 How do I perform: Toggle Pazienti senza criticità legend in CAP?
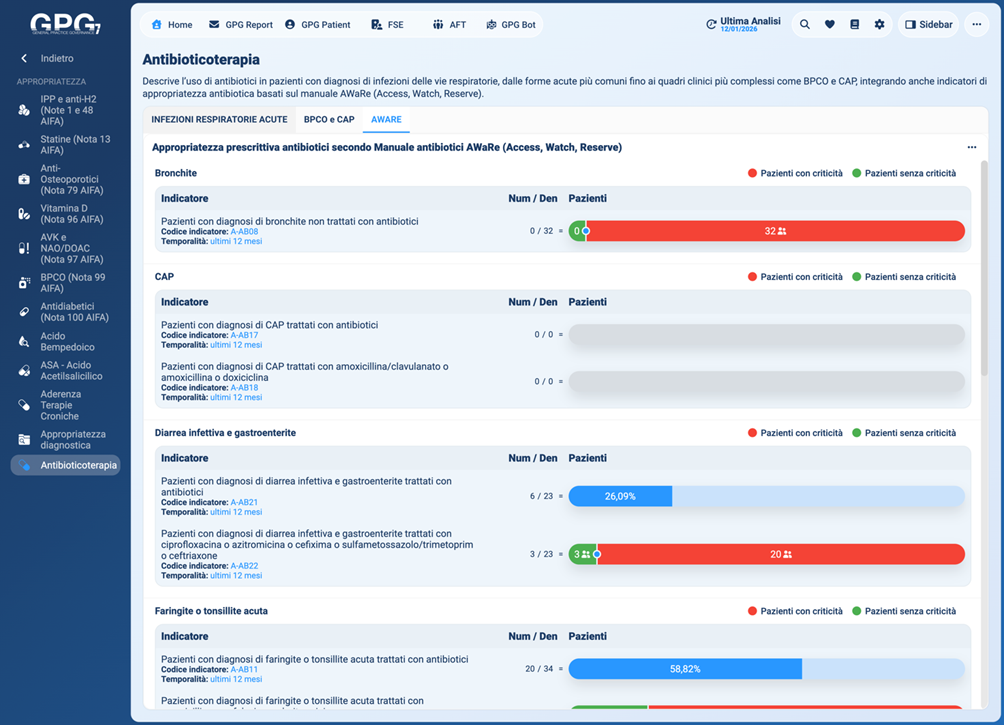[903, 277]
